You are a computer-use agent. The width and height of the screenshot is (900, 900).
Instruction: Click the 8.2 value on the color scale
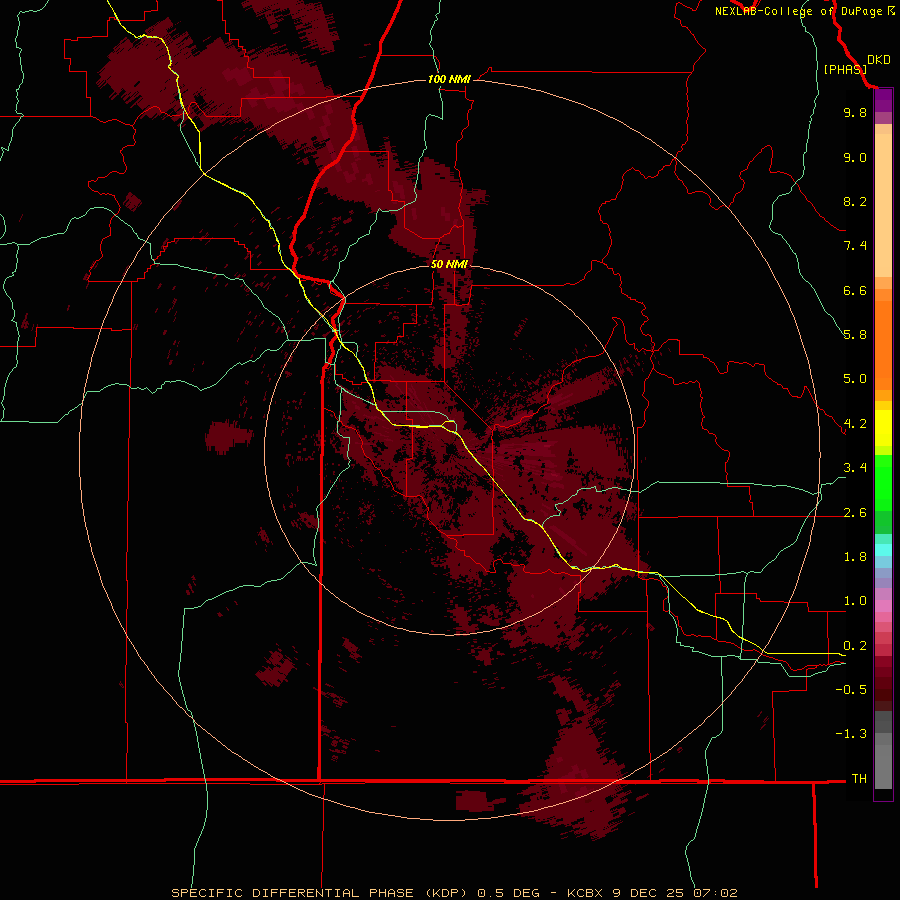(855, 201)
